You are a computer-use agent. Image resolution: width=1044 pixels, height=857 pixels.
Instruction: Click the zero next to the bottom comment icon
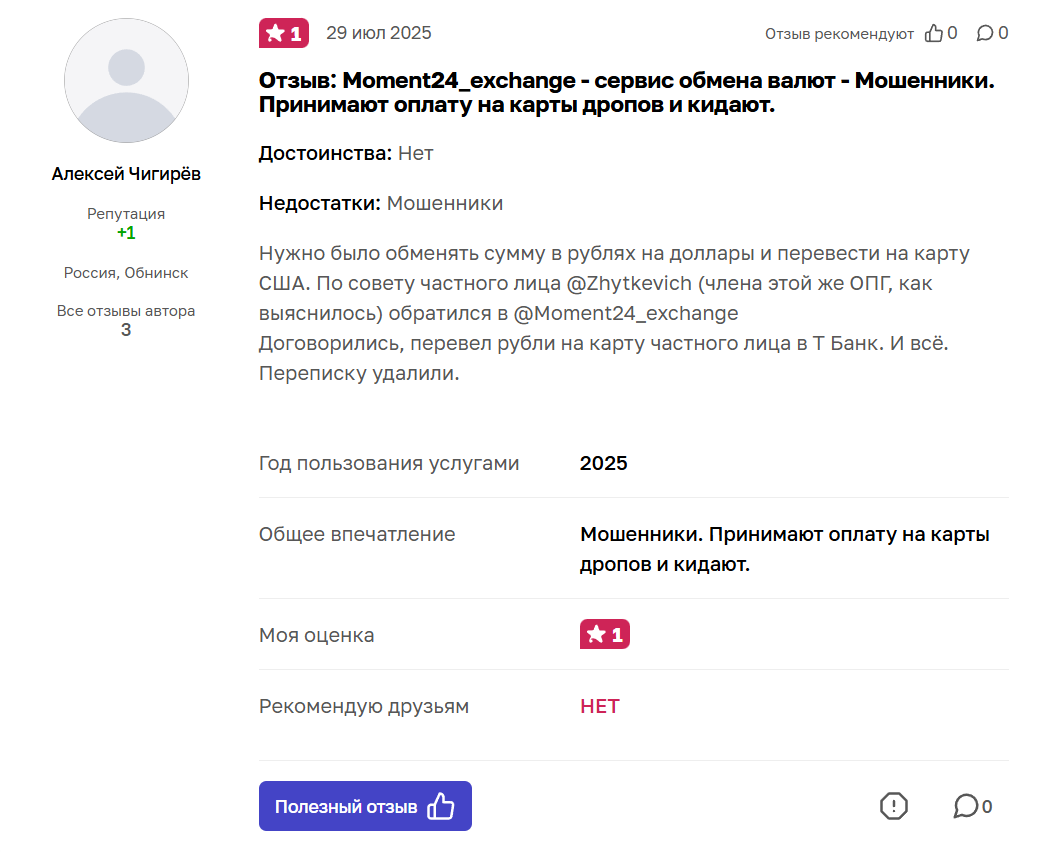[x=985, y=806]
